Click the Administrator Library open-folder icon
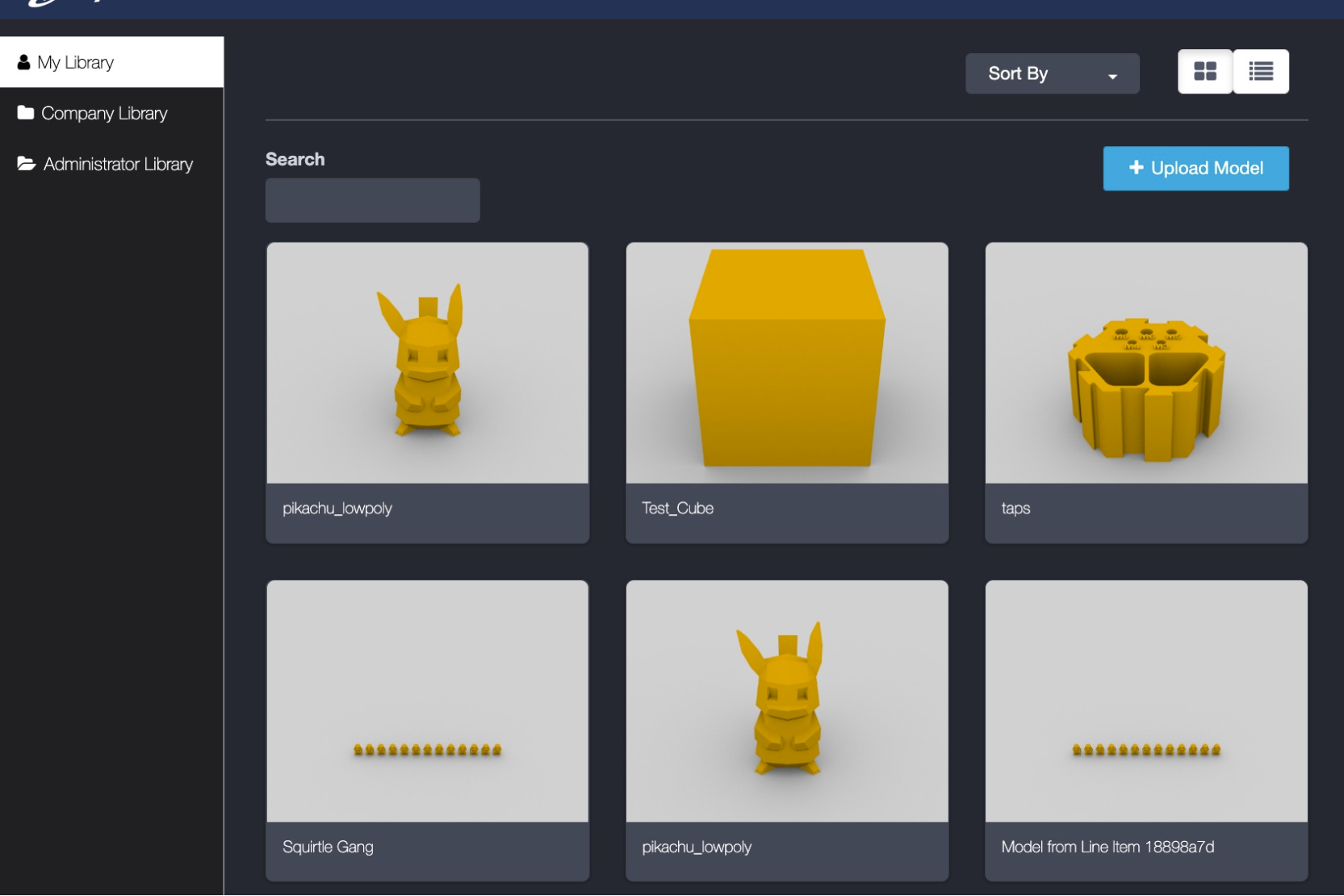1344x896 pixels. [27, 164]
